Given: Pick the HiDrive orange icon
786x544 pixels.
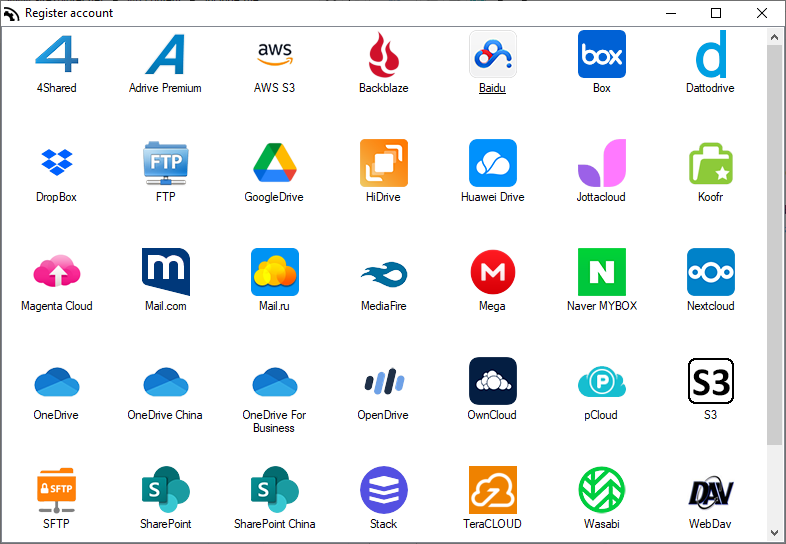Looking at the screenshot, I should point(384,163).
